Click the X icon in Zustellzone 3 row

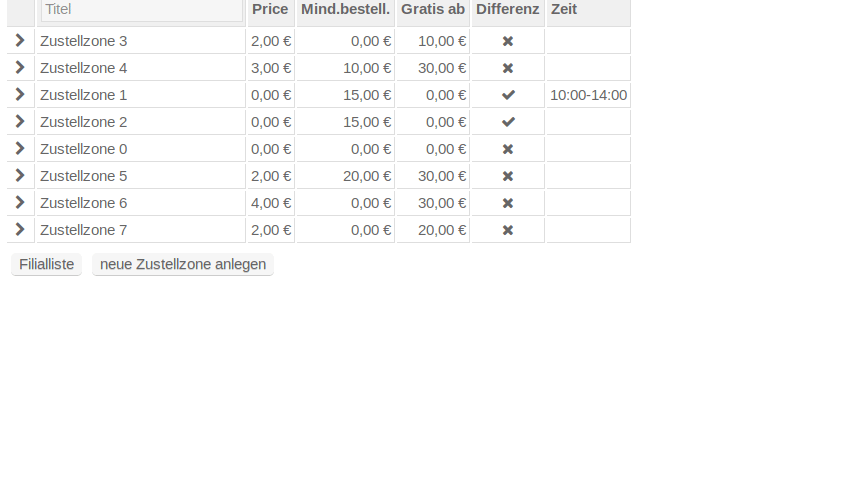[508, 41]
